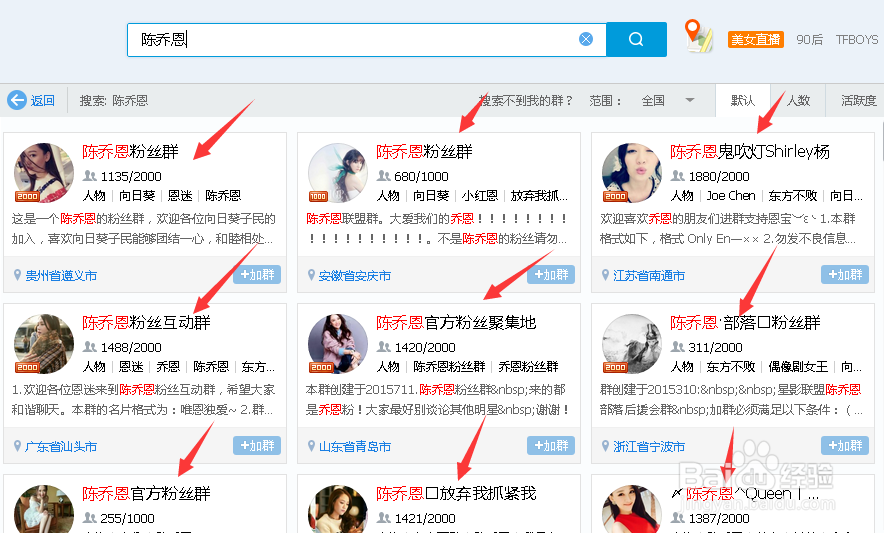Open group title 陈乔恩官方粉丝聚集地

pyautogui.click(x=456, y=323)
